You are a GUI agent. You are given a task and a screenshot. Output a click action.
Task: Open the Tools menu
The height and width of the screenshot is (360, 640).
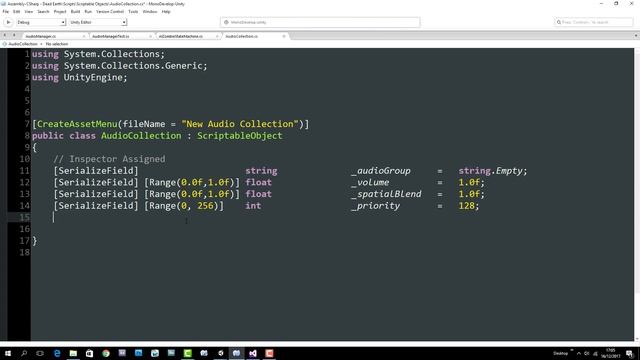pyautogui.click(x=133, y=11)
